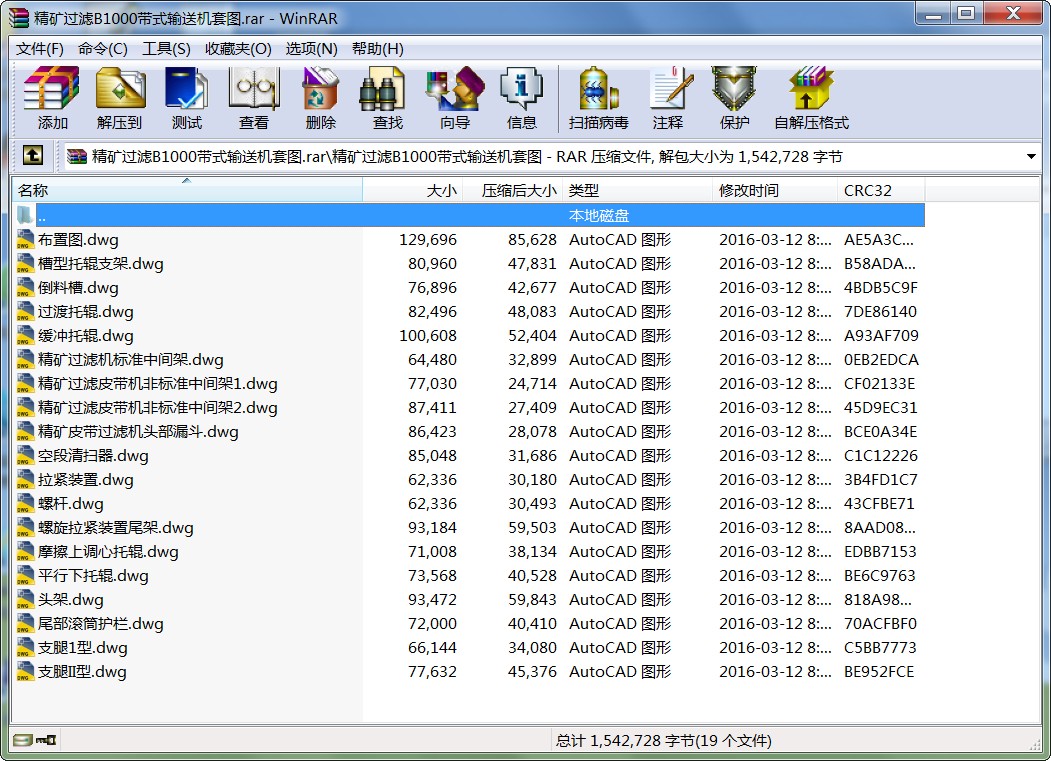Open the 查找 (Find) binoculars tool
This screenshot has width=1051, height=761.
[387, 98]
